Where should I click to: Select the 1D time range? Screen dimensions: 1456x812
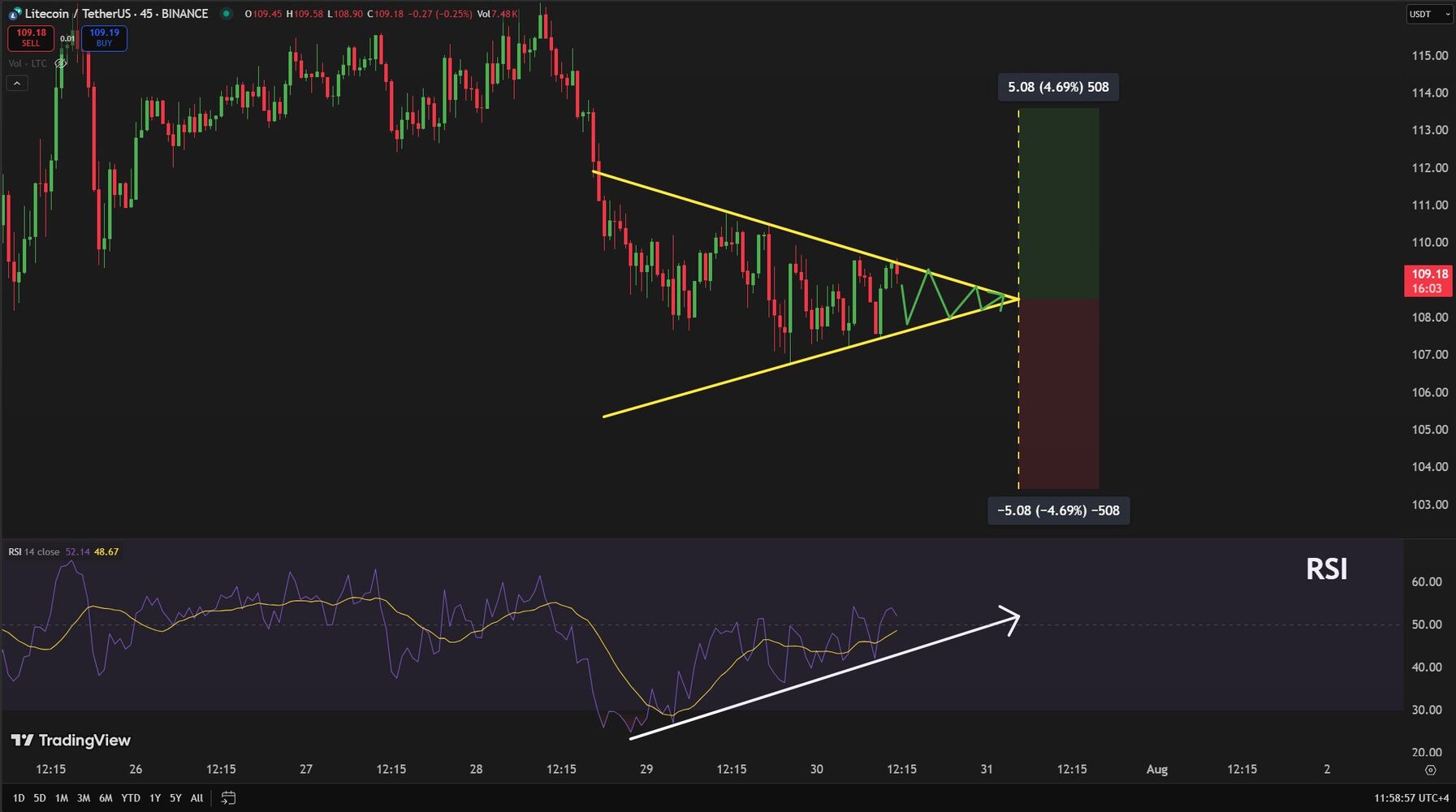point(19,798)
